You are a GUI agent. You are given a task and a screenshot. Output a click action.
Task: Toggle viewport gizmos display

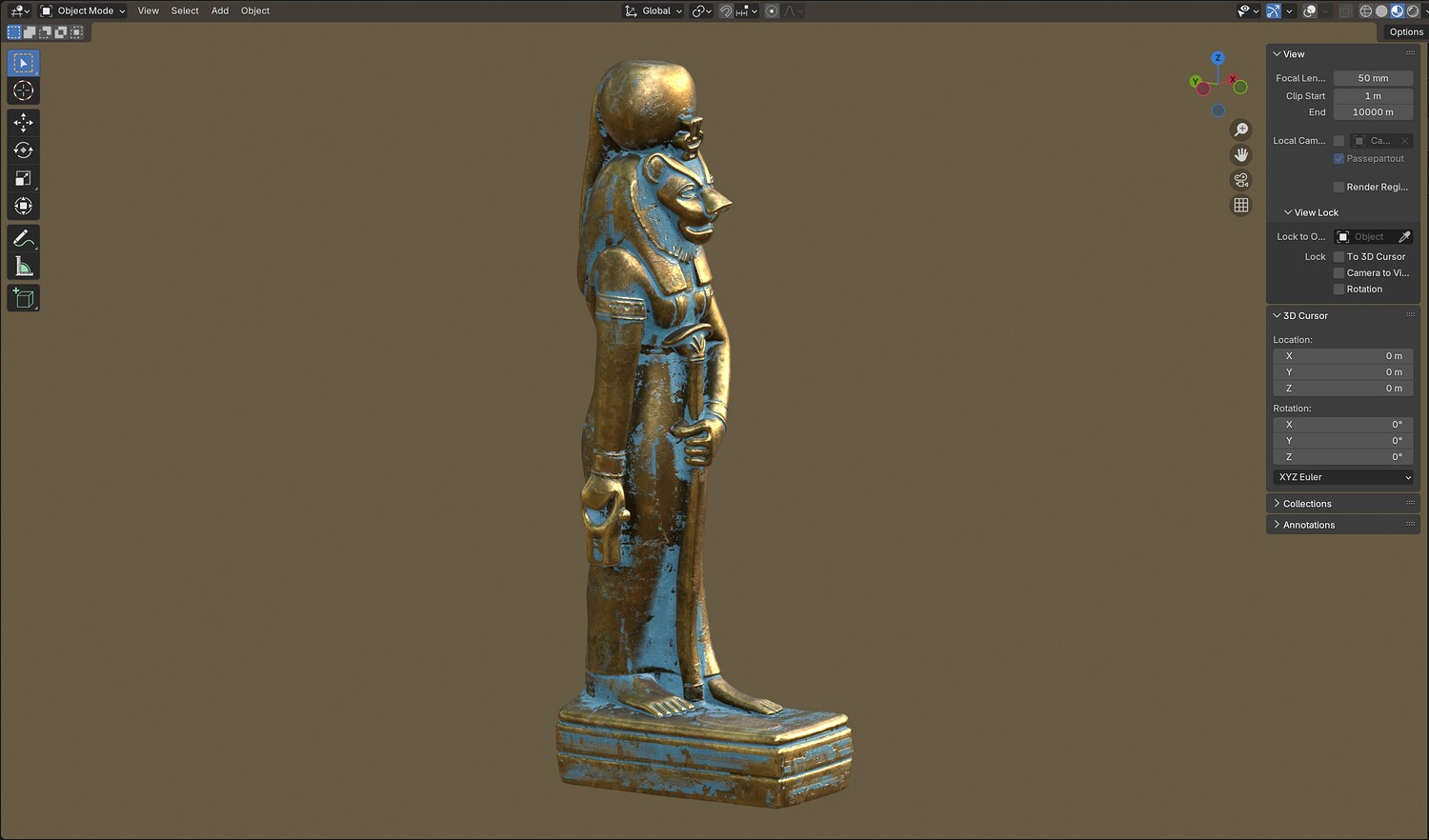(1273, 11)
